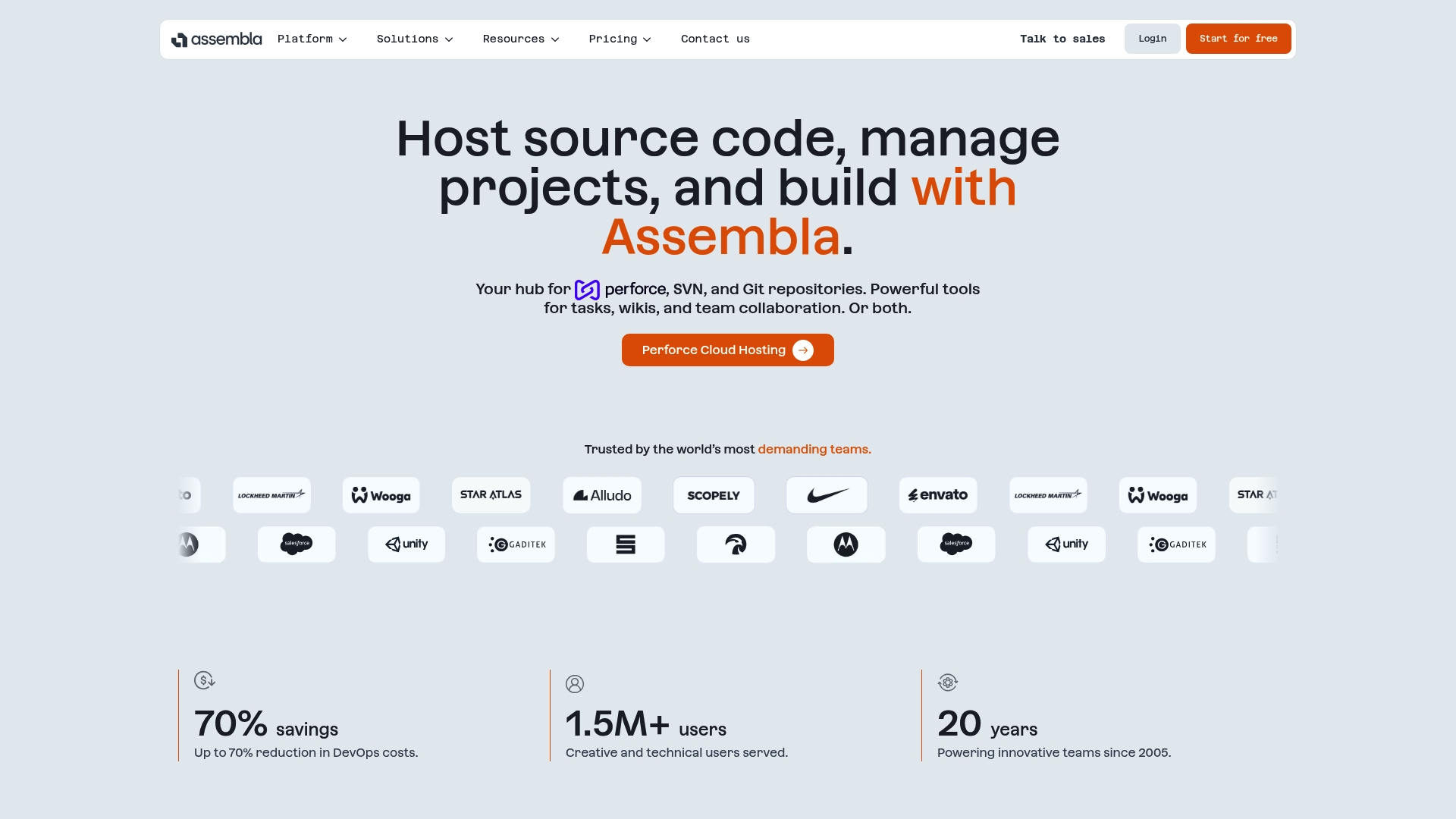Click the chevron next to Platform

[x=343, y=39]
